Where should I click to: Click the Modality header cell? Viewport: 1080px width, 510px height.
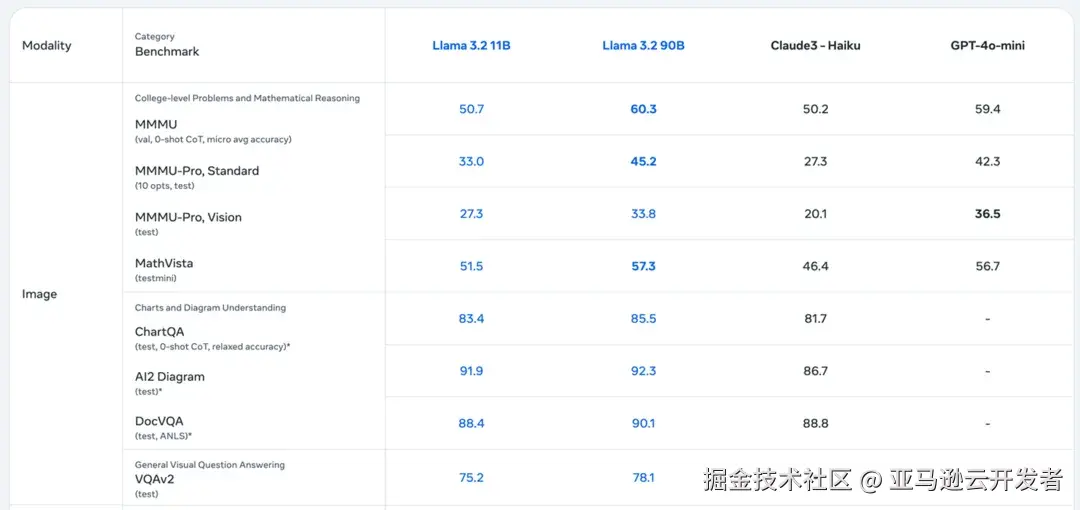coord(47,46)
